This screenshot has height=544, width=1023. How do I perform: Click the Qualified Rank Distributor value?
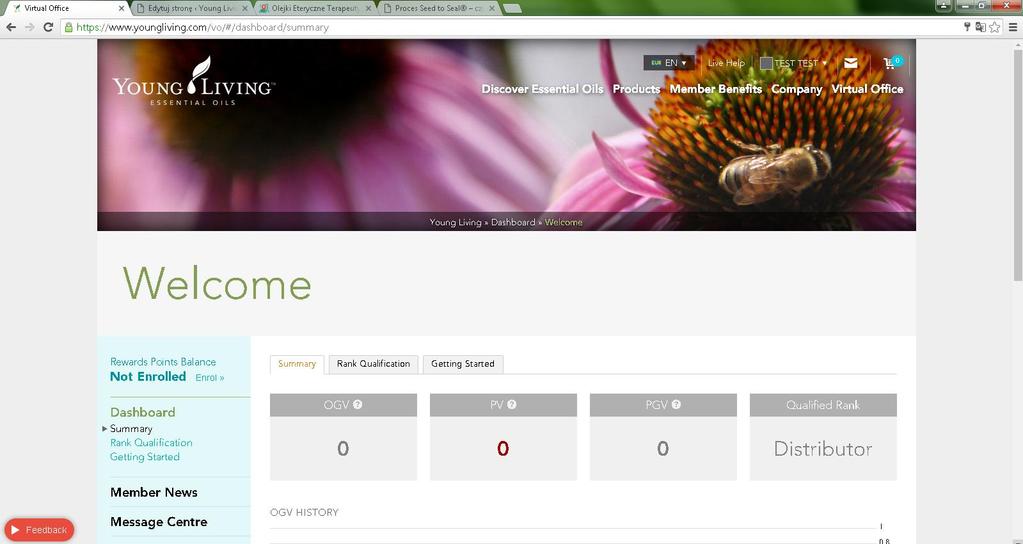point(823,449)
